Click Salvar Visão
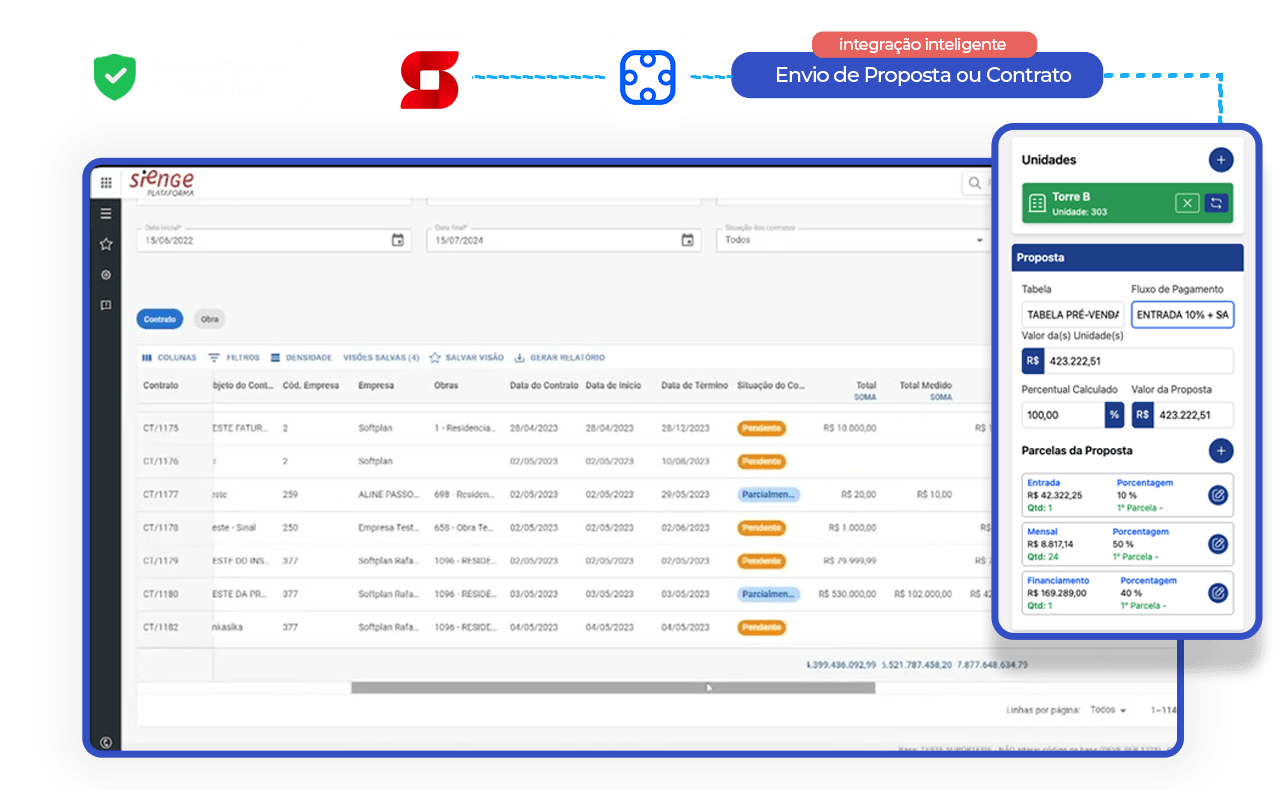 coord(467,358)
